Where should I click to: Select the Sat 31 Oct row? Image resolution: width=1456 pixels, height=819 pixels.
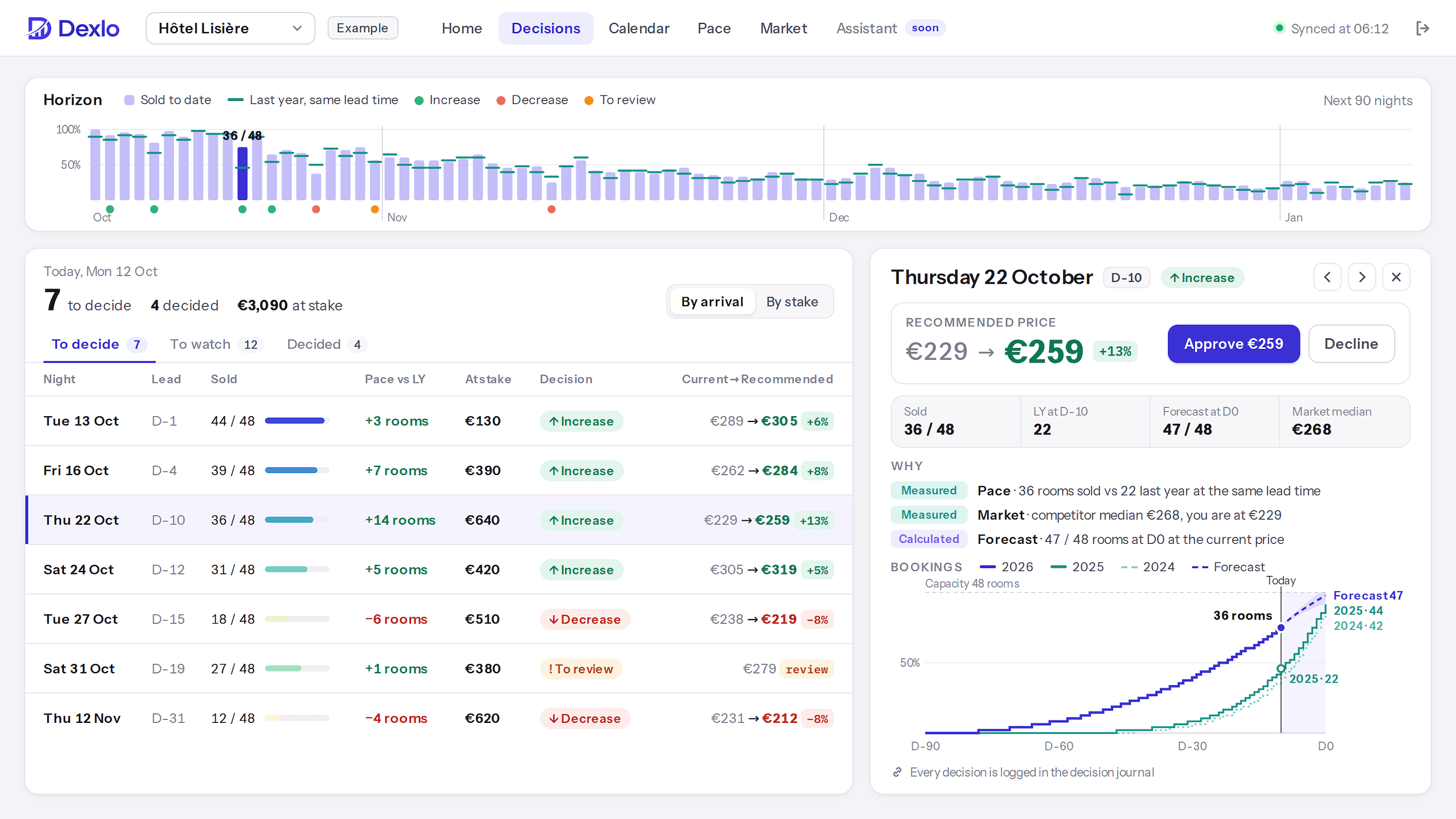point(439,669)
